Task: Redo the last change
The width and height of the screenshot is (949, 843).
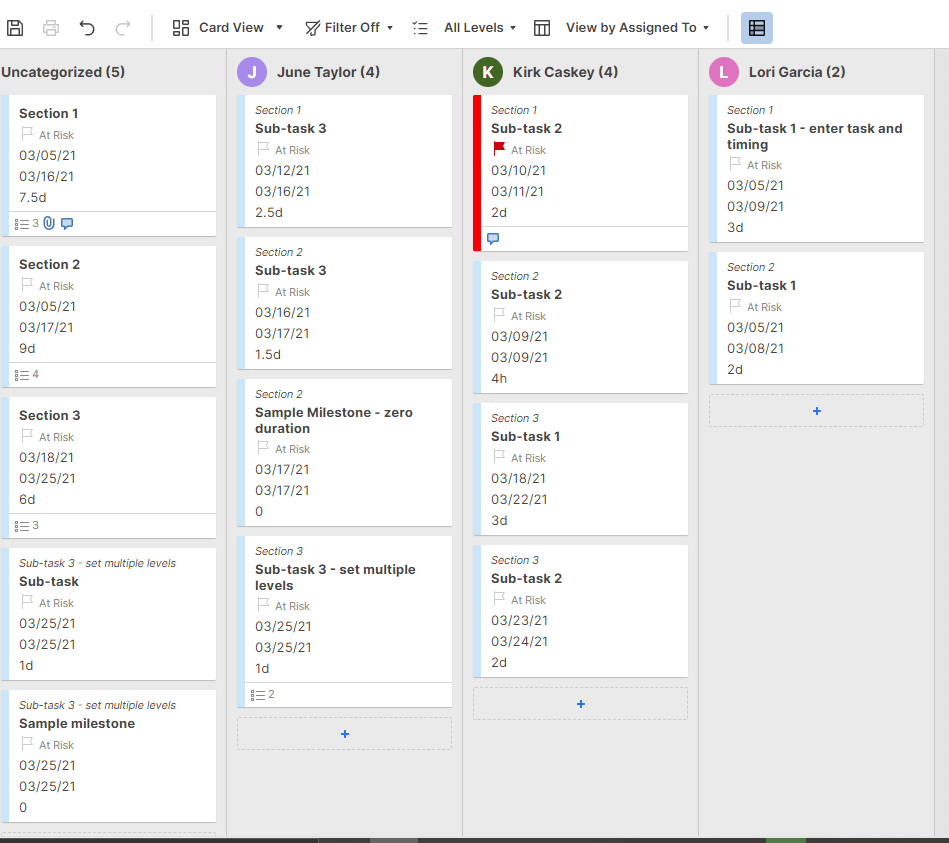Action: click(x=121, y=28)
